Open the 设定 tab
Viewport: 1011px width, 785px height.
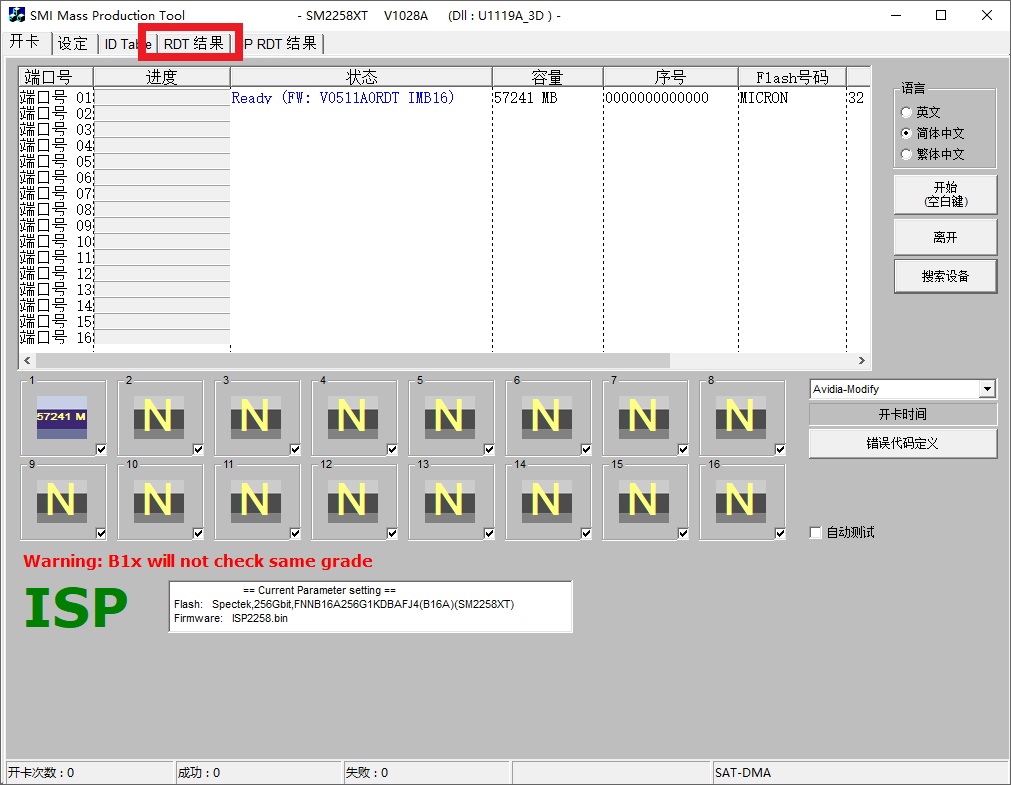click(73, 44)
